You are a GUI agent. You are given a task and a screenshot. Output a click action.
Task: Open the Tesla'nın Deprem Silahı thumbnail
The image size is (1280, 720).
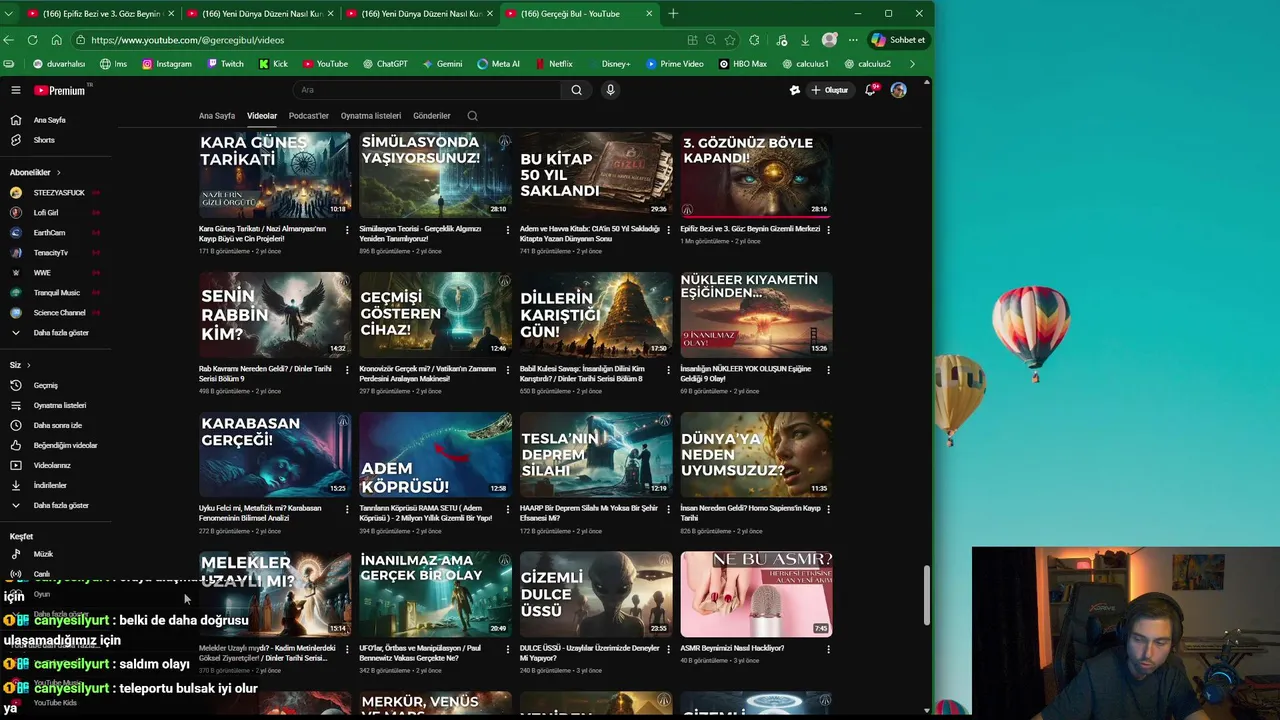click(x=596, y=455)
